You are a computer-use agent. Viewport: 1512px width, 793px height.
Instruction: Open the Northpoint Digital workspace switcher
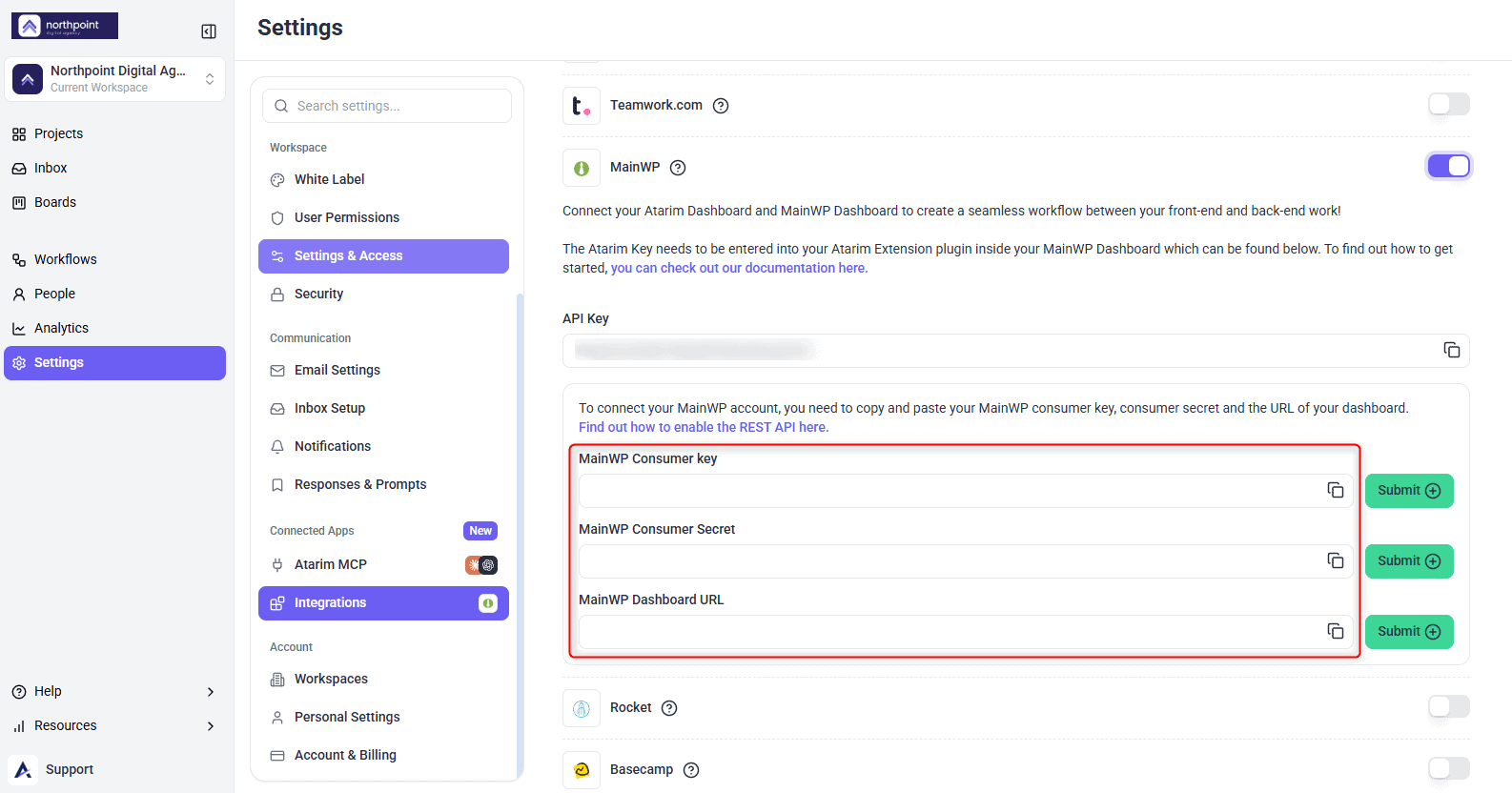[x=115, y=79]
